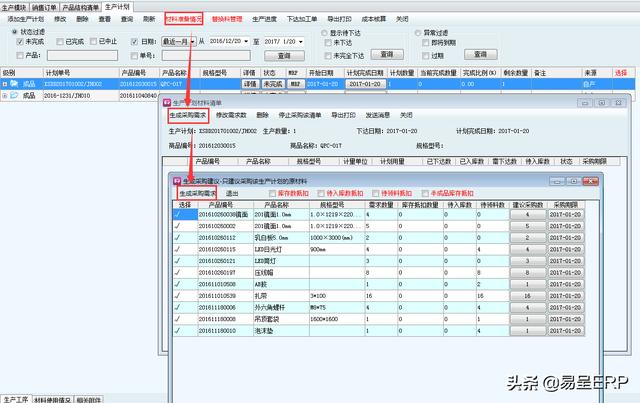Select the 状态过滤 radio button
The width and height of the screenshot is (640, 403).
13,31
